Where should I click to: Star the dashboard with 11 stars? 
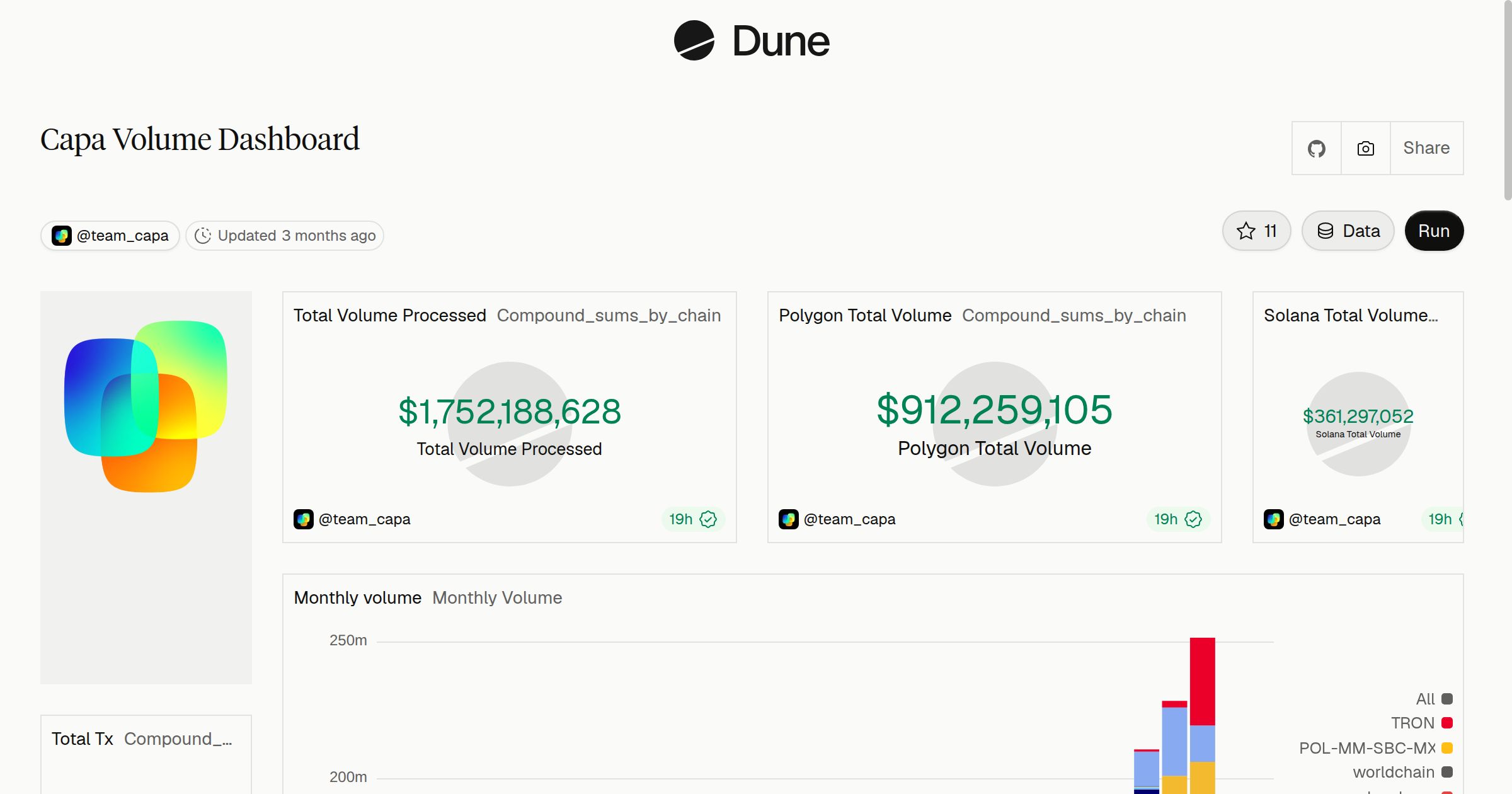coord(1257,231)
